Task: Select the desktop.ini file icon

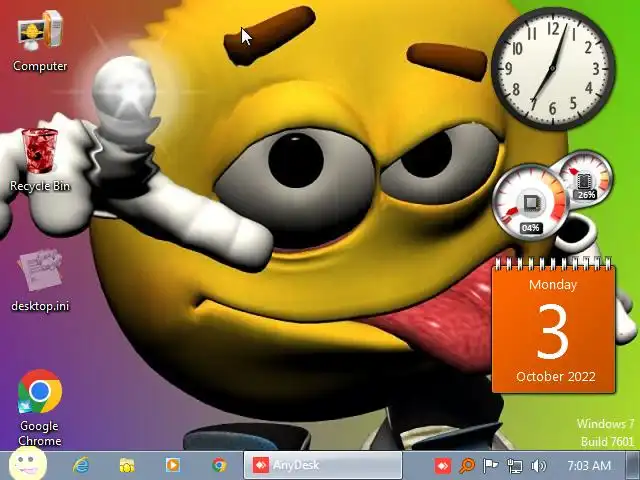Action: 40,281
